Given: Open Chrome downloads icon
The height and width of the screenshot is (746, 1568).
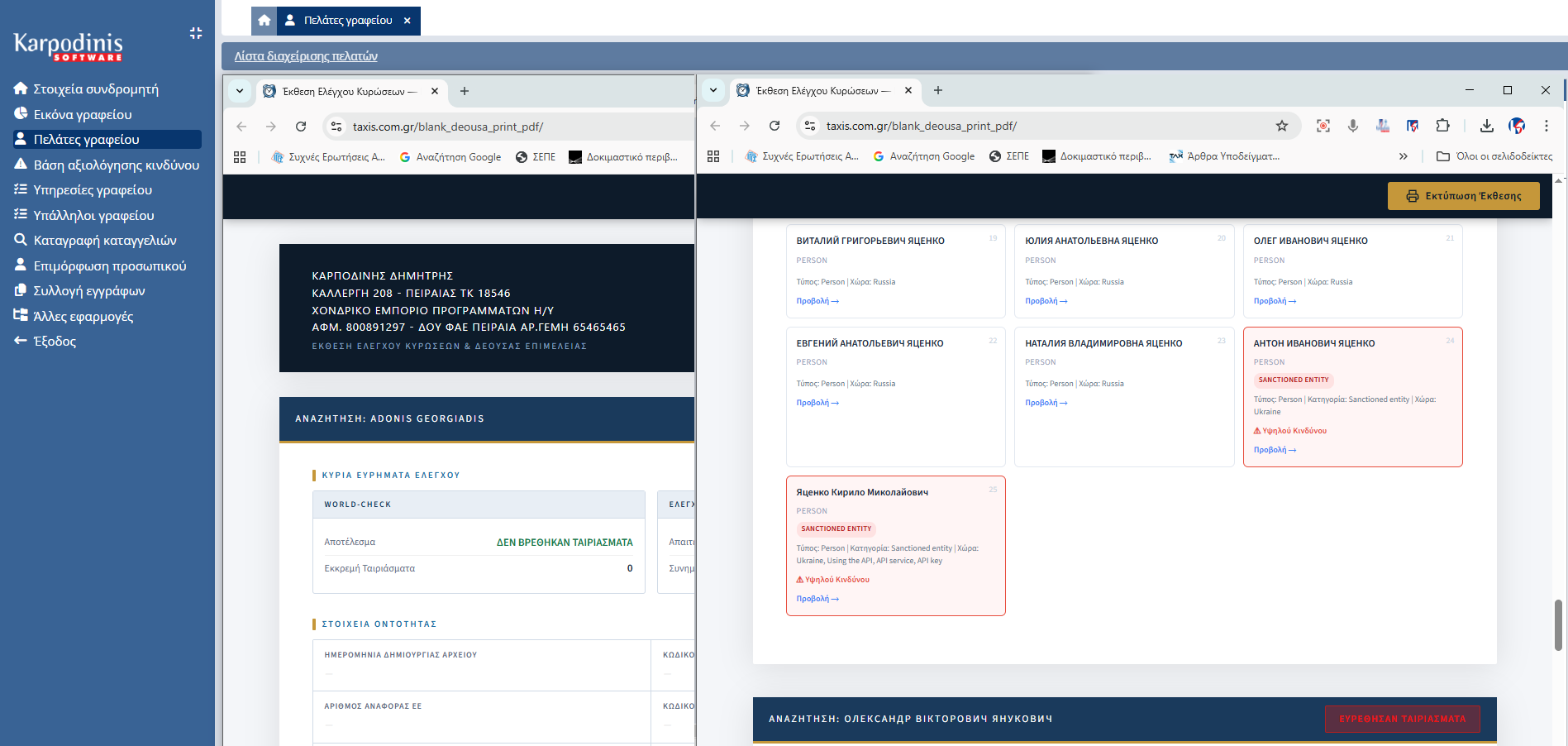Looking at the screenshot, I should (x=1486, y=126).
